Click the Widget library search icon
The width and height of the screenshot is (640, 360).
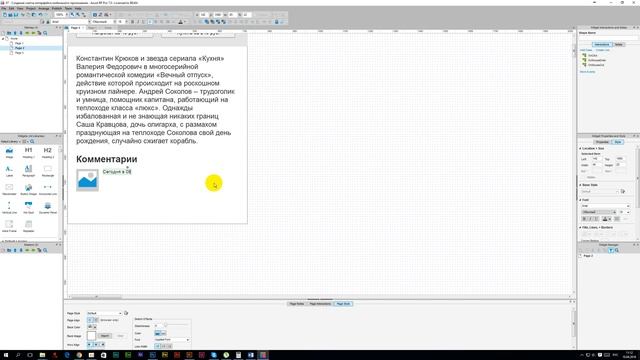(32, 142)
